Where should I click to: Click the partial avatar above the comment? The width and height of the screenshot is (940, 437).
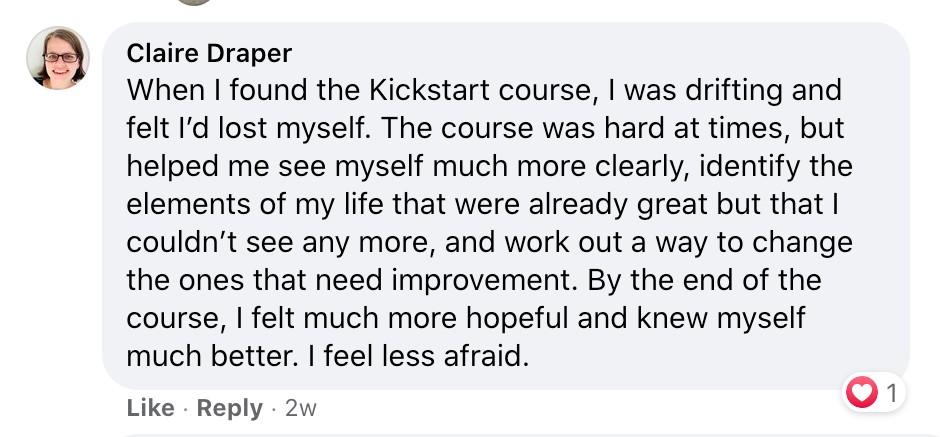(x=195, y=3)
